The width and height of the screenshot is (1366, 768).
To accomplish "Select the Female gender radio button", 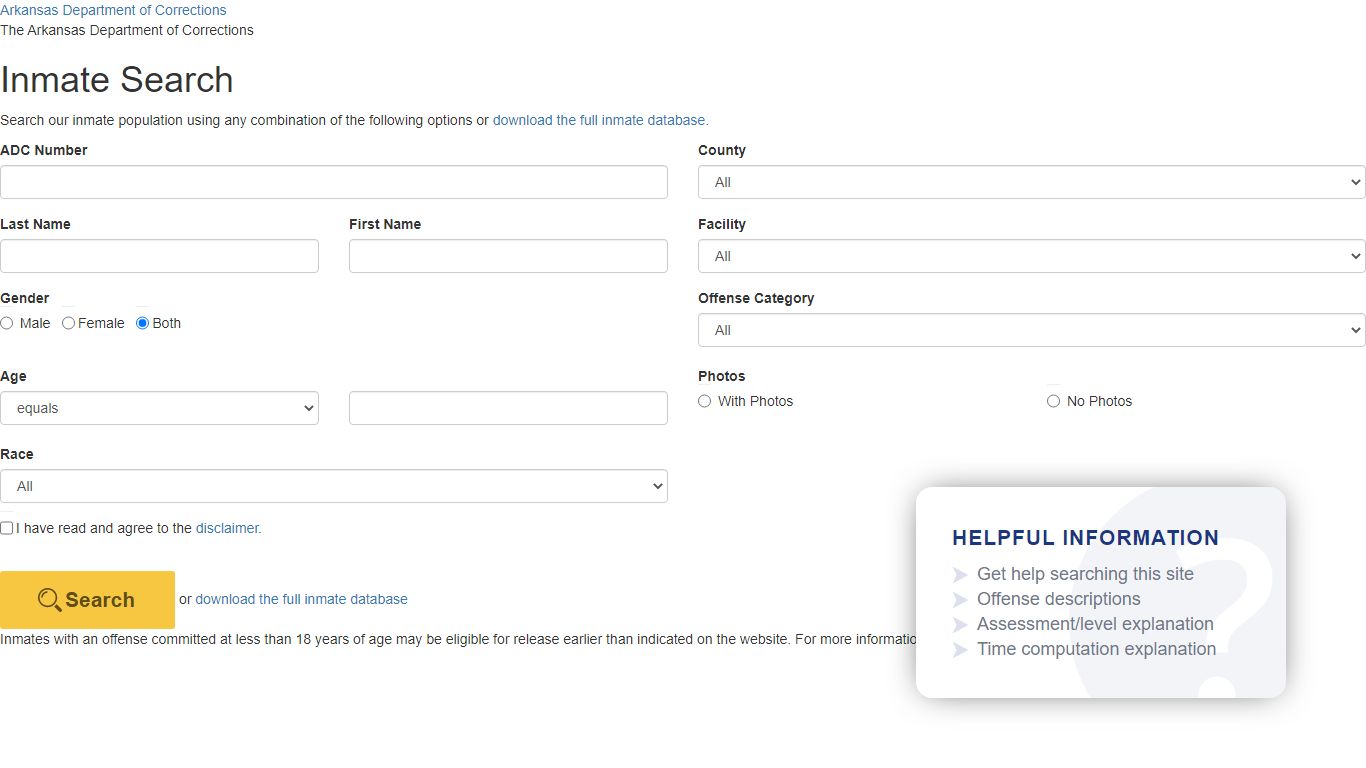I will click(68, 323).
